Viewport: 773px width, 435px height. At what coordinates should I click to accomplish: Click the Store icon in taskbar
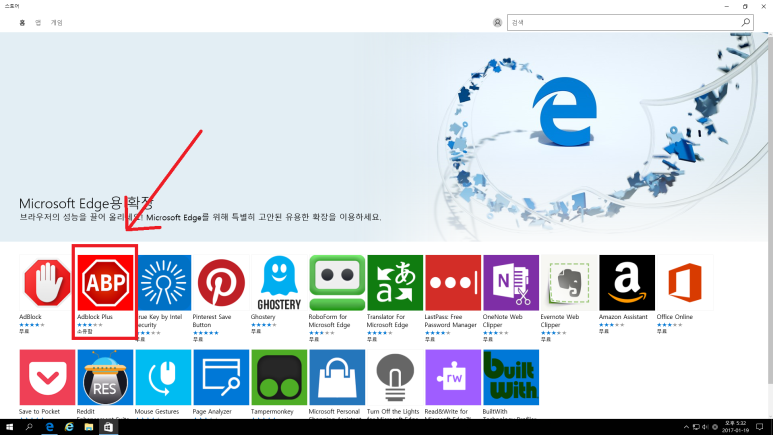pos(108,427)
